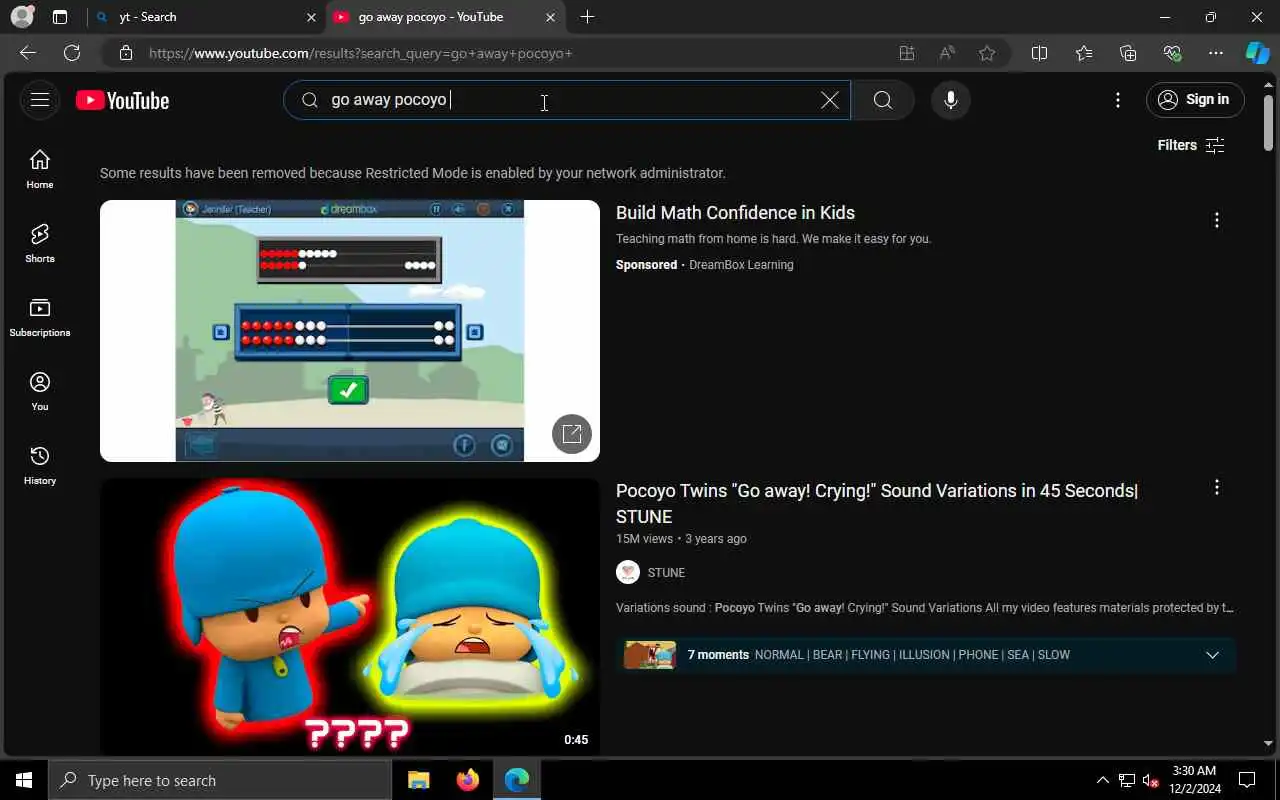
Task: Play the Pocoyo Twins video thumbnail
Action: [x=350, y=617]
